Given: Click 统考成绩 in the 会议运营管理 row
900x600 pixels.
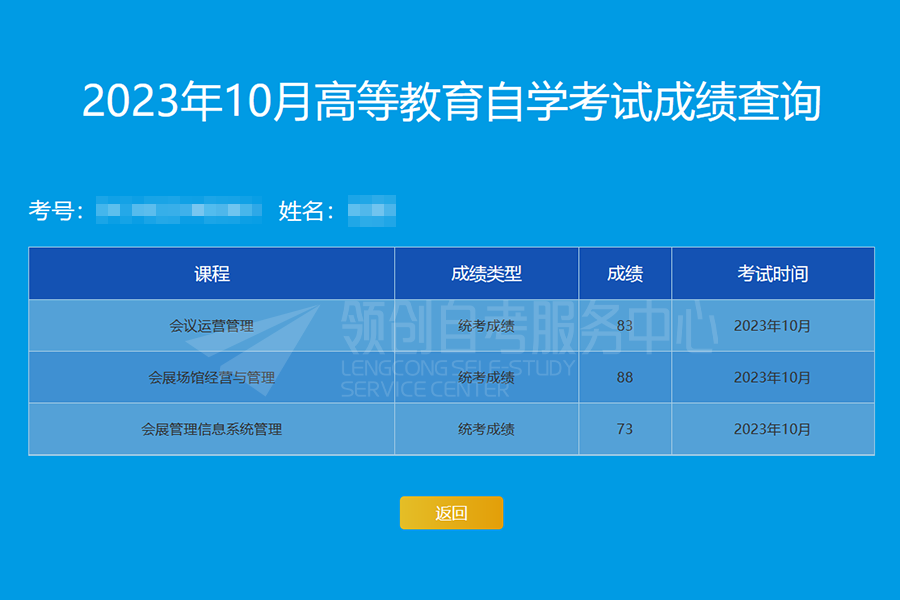Looking at the screenshot, I should [486, 326].
